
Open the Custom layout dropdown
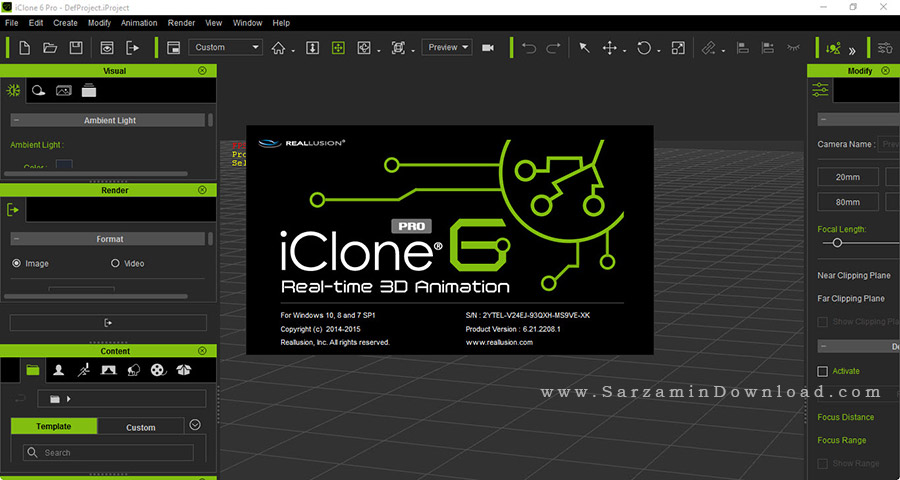pyautogui.click(x=226, y=47)
